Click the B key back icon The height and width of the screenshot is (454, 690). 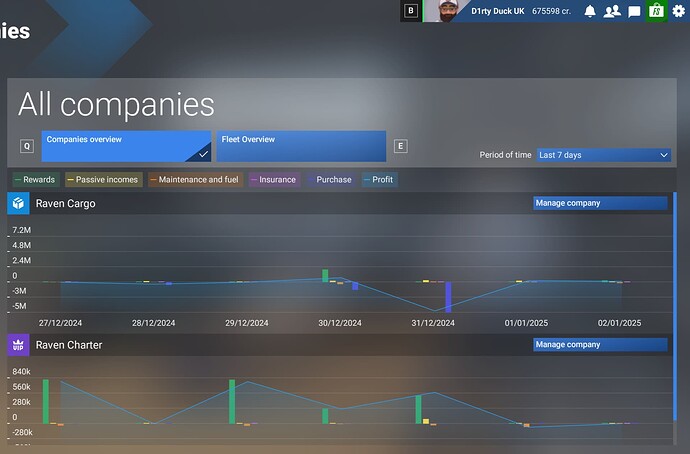[x=411, y=11]
